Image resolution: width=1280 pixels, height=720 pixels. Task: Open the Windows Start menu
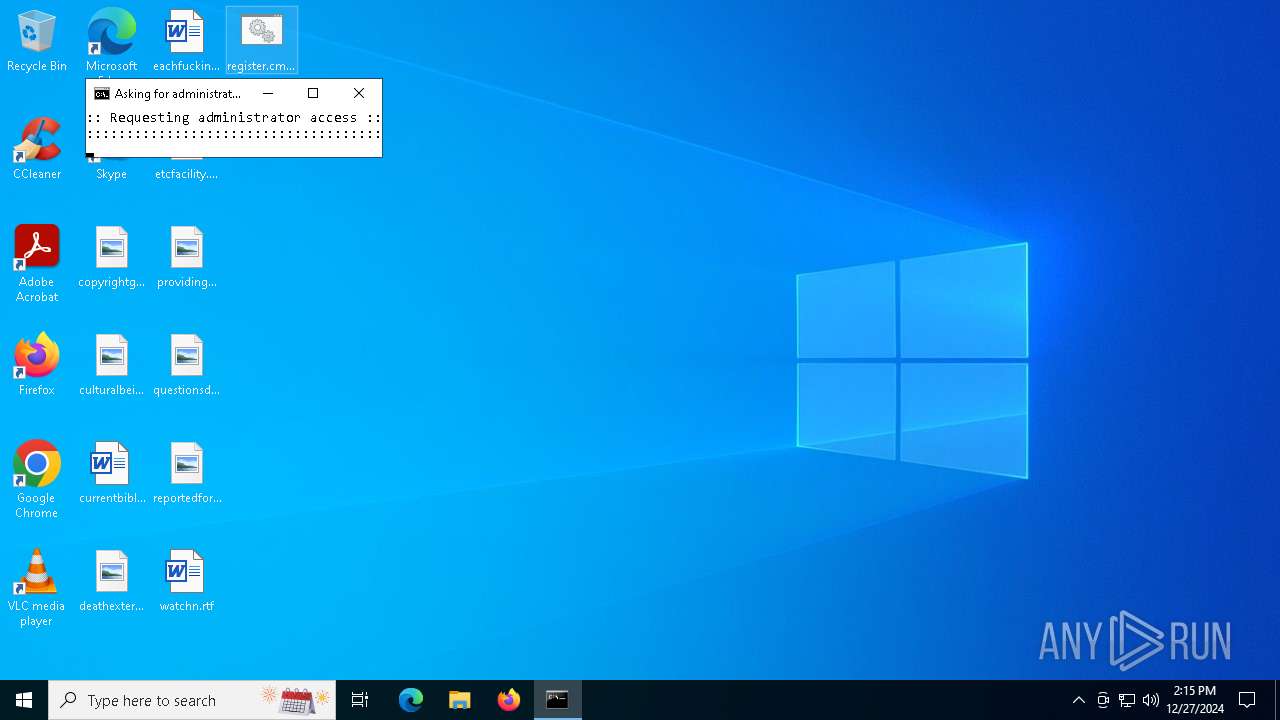(24, 700)
